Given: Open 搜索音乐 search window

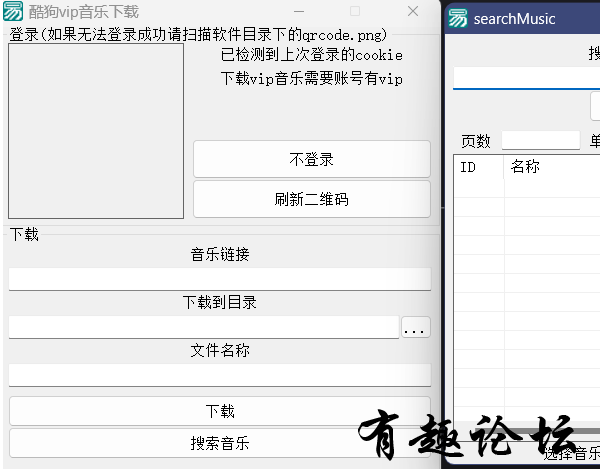Looking at the screenshot, I should (x=220, y=443).
